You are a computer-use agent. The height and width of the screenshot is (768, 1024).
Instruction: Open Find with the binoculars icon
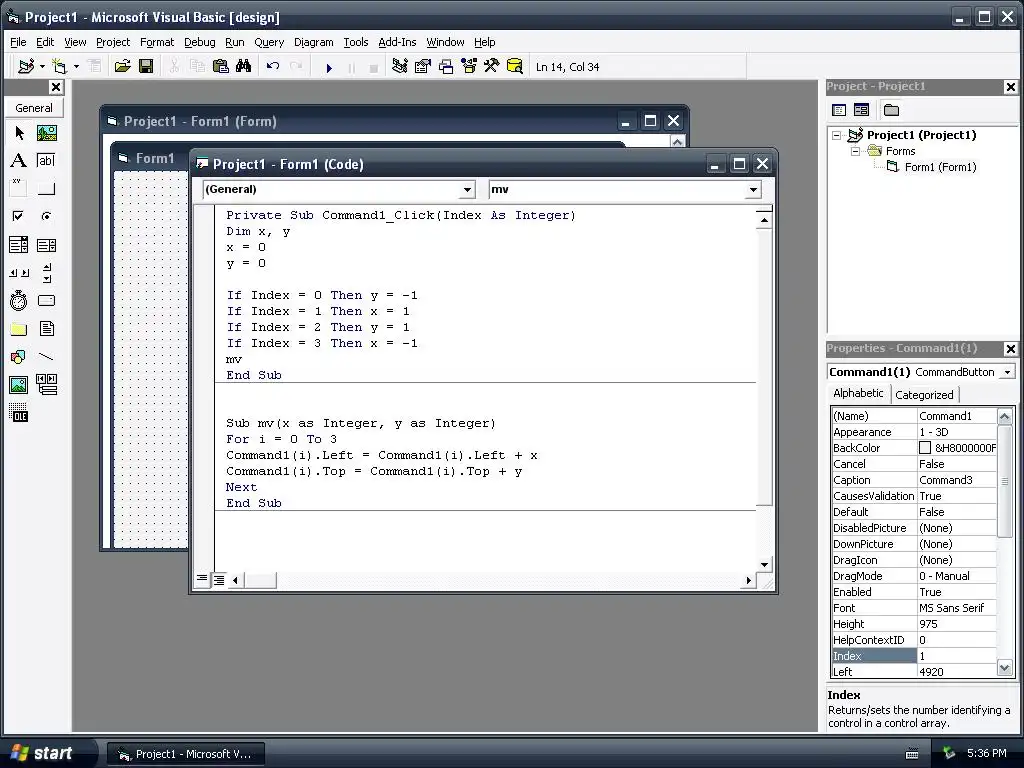(x=244, y=67)
